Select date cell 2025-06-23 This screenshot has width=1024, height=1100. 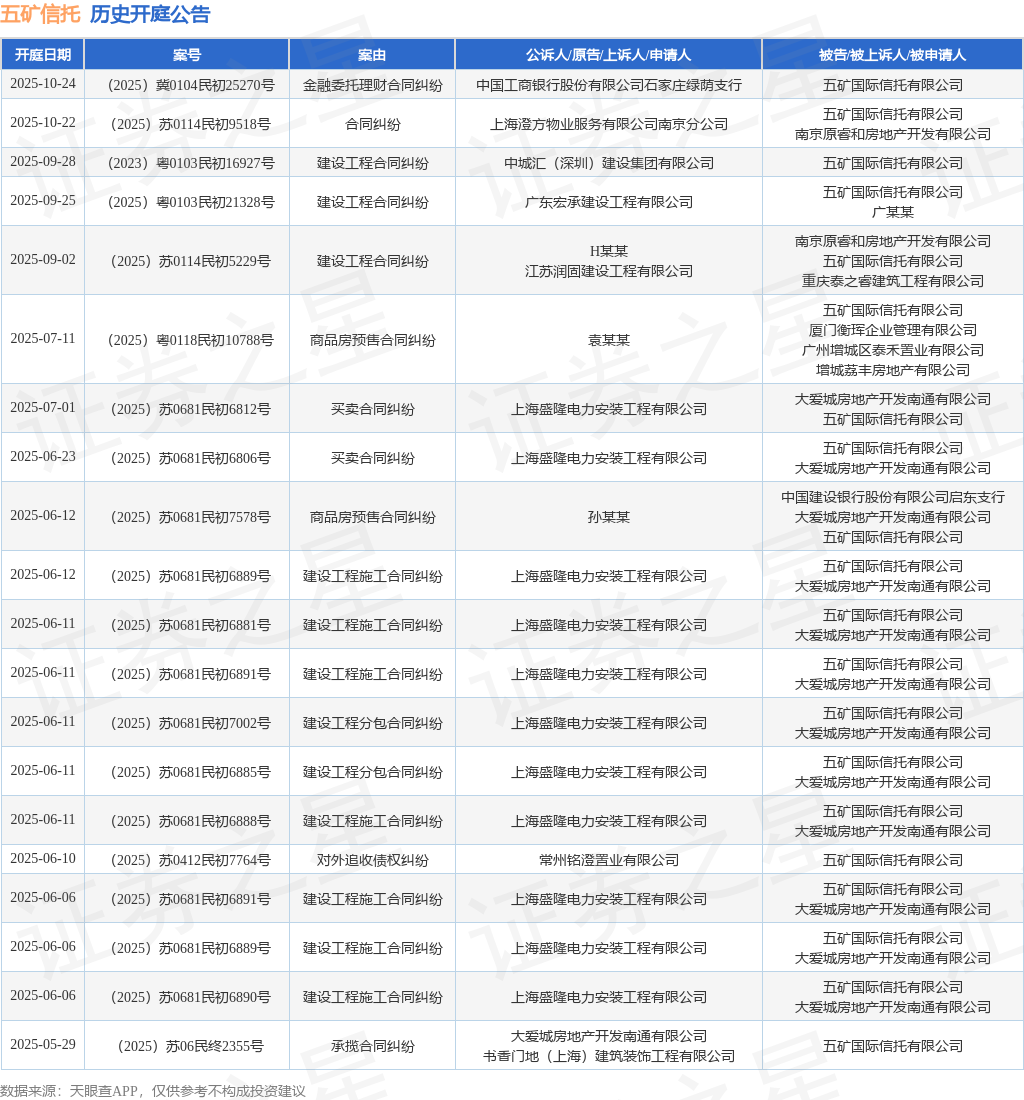point(43,457)
